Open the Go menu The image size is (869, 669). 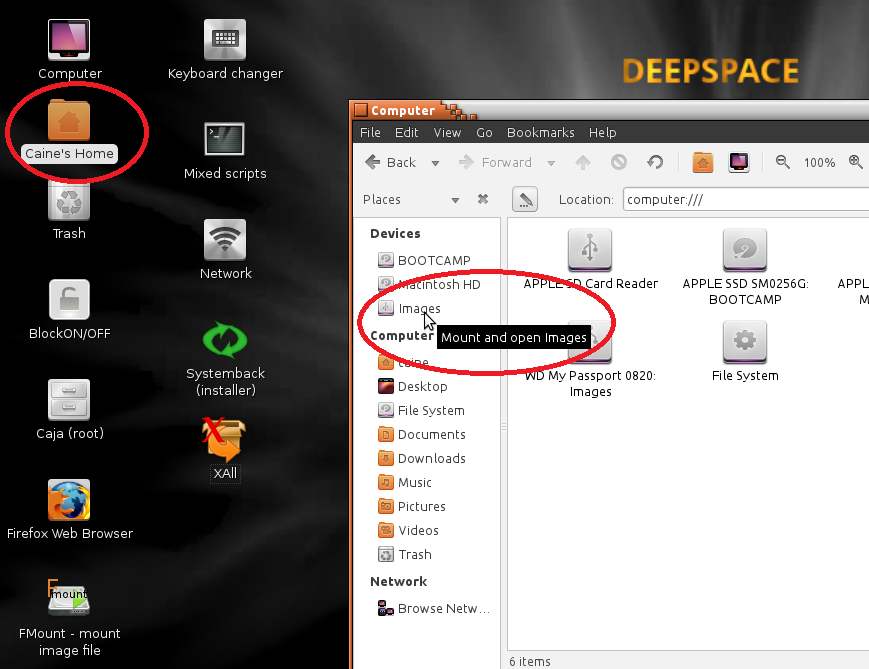point(484,132)
